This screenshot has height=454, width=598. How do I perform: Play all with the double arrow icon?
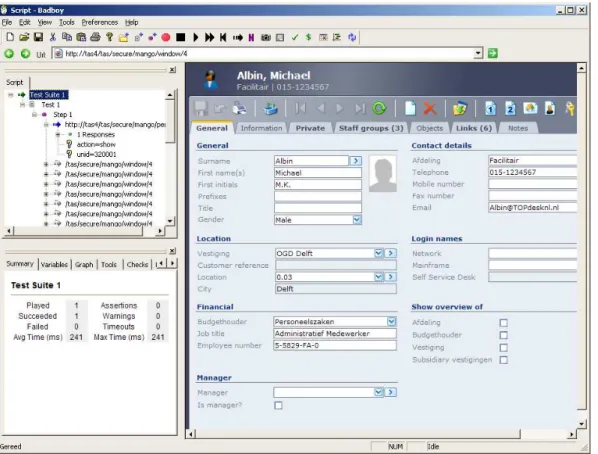[x=209, y=37]
